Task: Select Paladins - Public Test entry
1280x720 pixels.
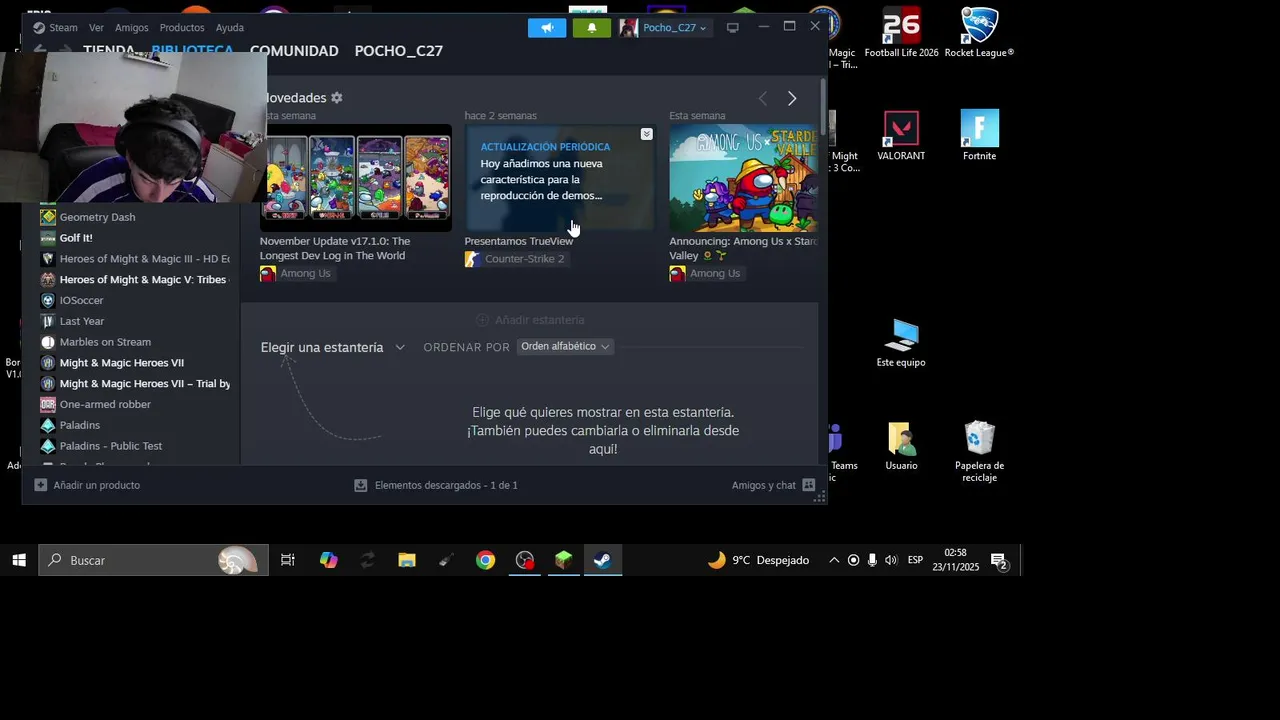Action: pyautogui.click(x=111, y=446)
